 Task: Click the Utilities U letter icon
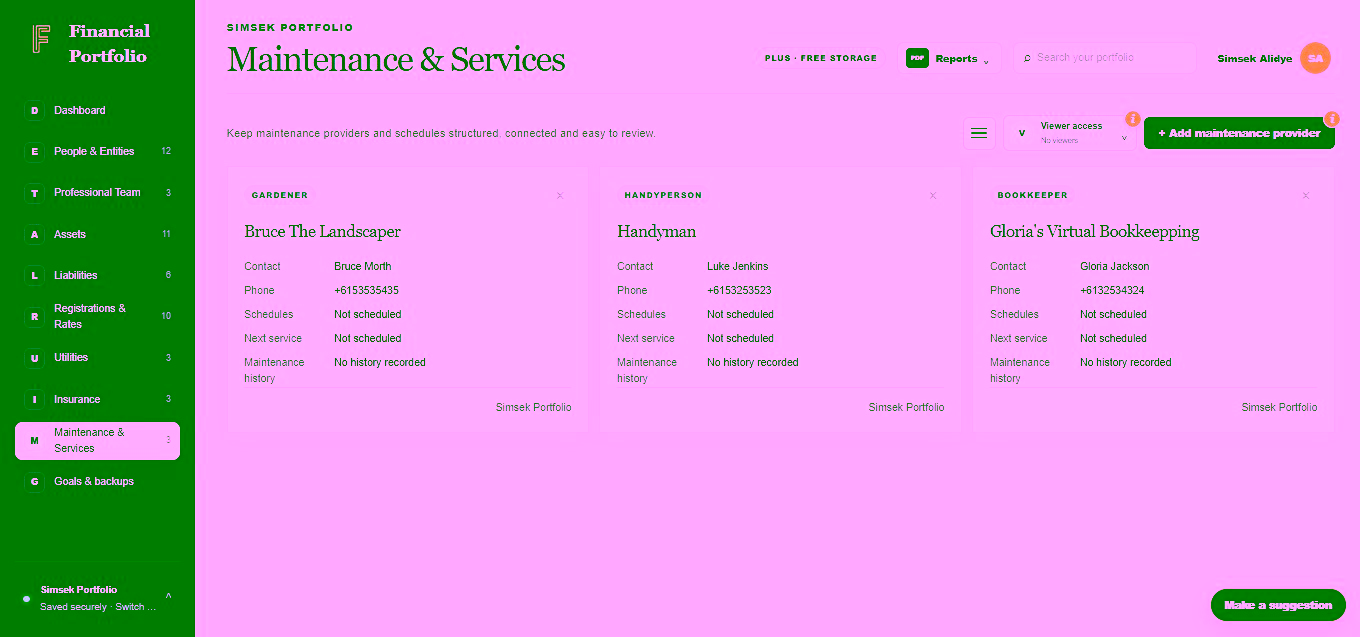[x=35, y=358]
